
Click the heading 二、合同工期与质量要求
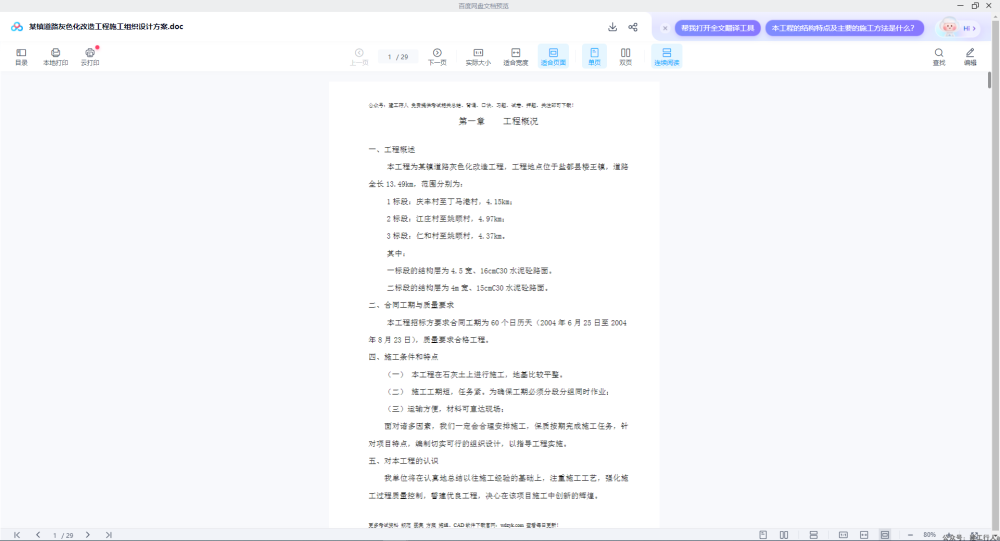[411, 305]
